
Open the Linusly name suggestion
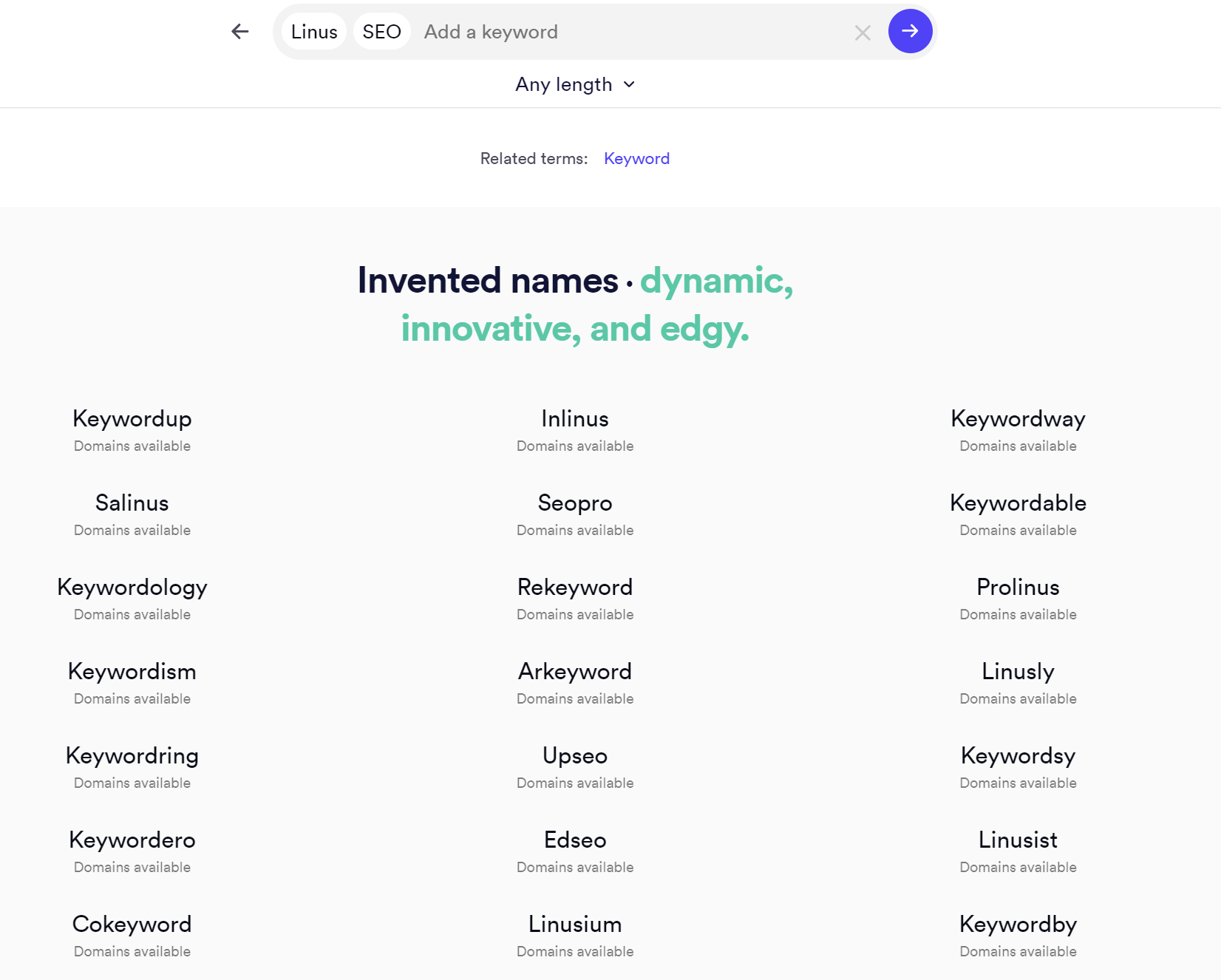[1018, 672]
